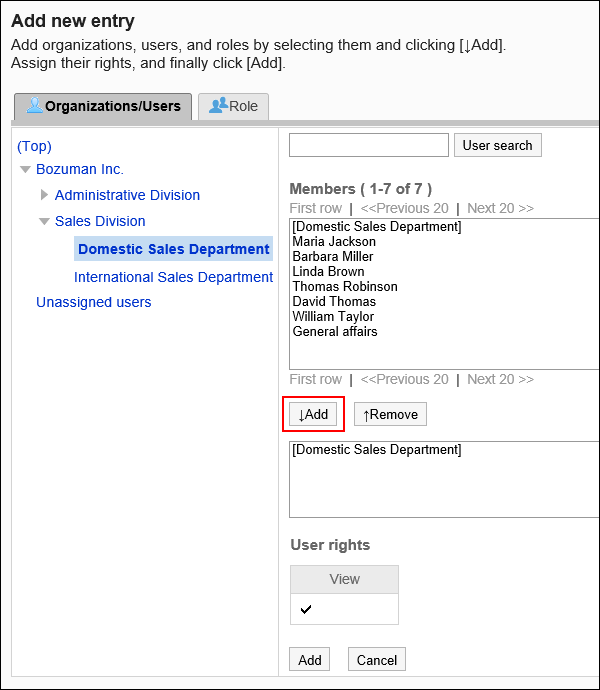Image resolution: width=600 pixels, height=690 pixels.
Task: Click 'Next 20 >>' below Members list
Action: (501, 379)
